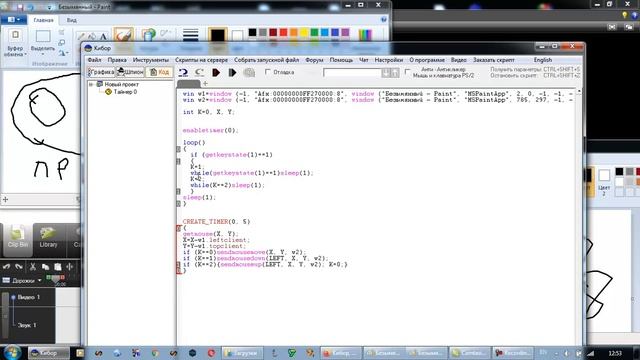Click the Заказать скрипт menu item
640x360 pixels.
point(493,60)
